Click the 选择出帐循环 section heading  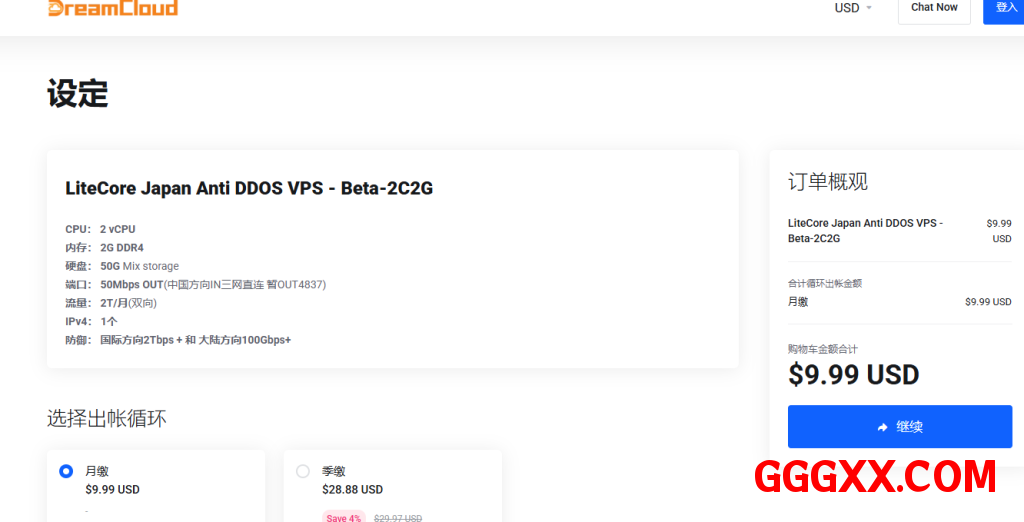106,419
